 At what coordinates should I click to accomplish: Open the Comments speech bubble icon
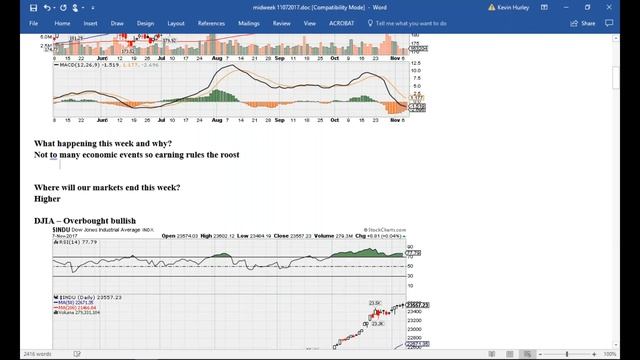(609, 23)
